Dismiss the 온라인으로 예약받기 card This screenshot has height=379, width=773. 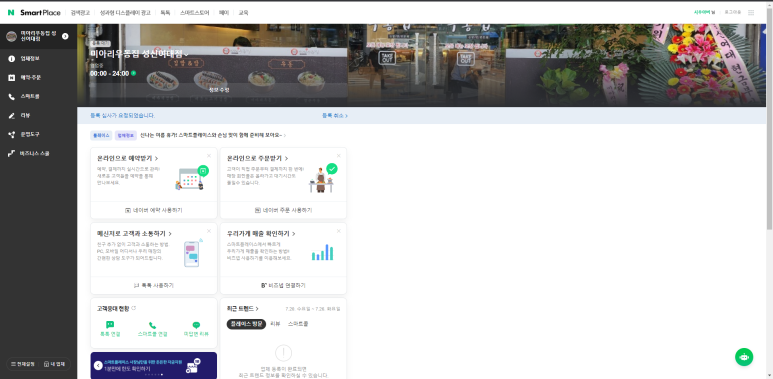click(209, 156)
